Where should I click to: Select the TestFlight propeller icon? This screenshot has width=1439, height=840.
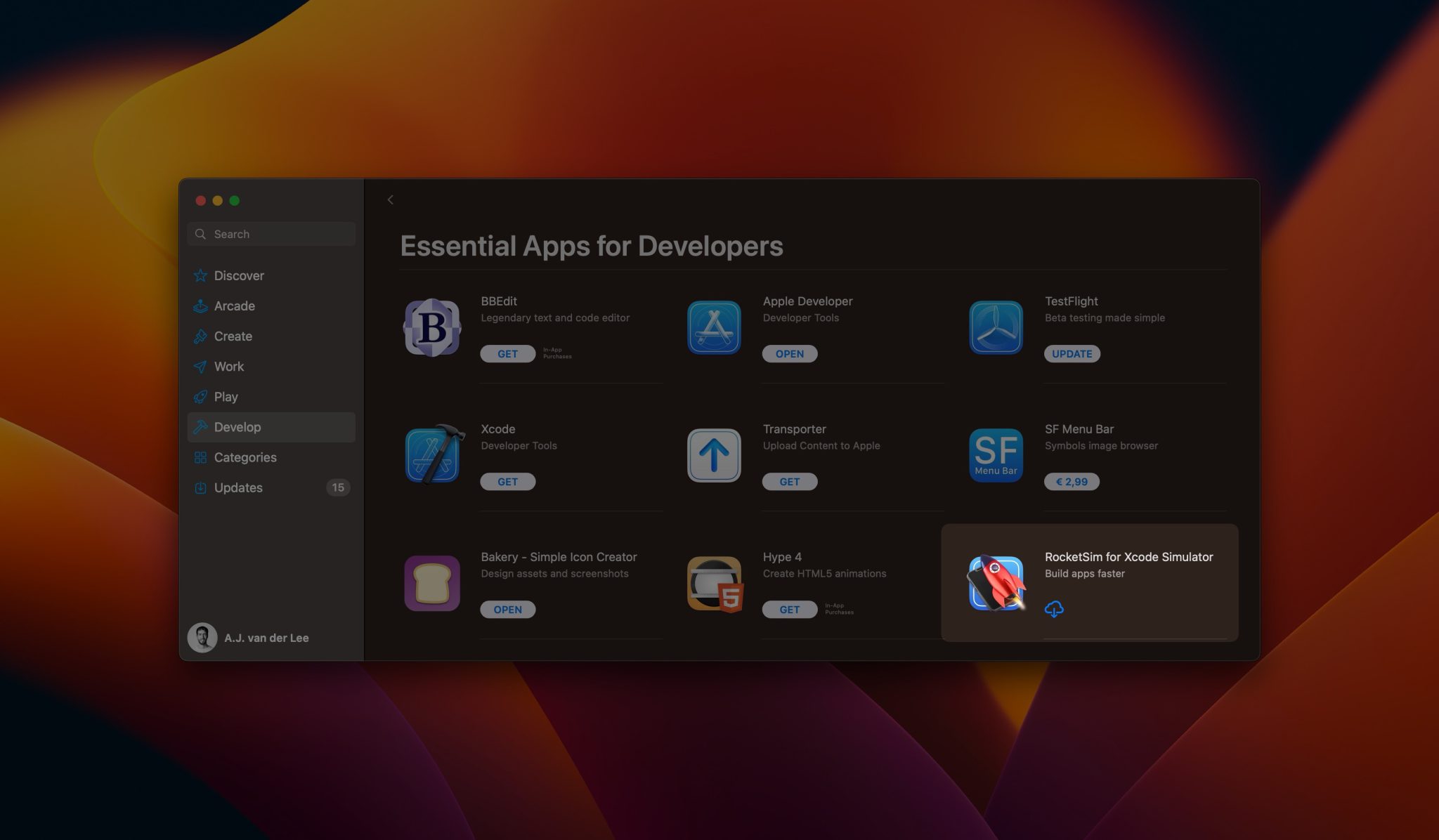pyautogui.click(x=996, y=327)
